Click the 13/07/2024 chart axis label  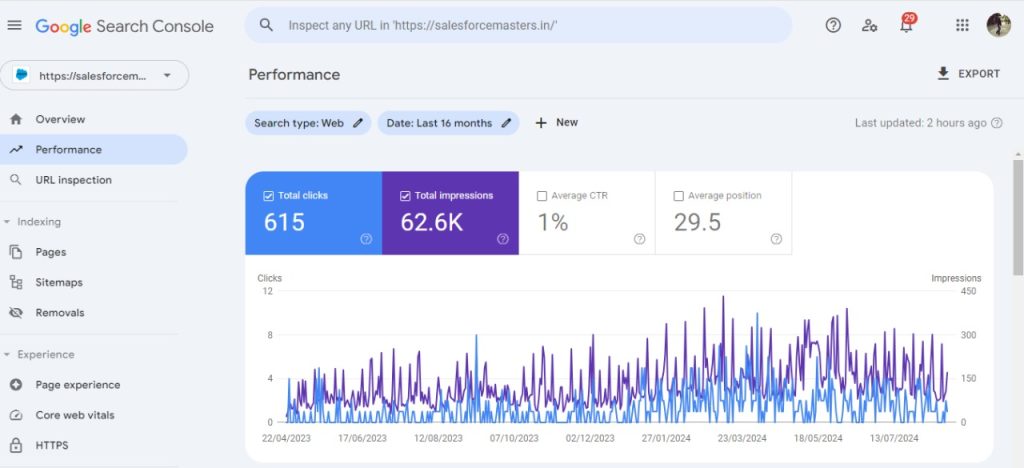[x=893, y=438]
